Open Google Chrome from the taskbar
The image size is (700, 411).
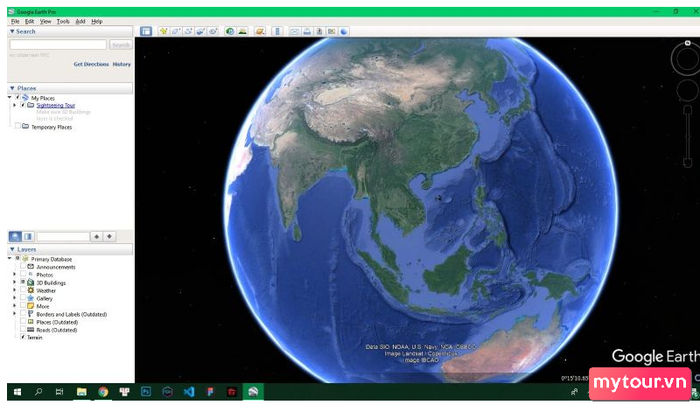point(103,392)
